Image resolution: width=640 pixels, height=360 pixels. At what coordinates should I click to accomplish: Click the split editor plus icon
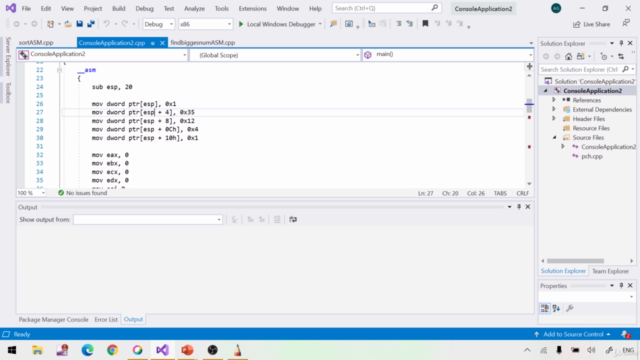pos(529,66)
